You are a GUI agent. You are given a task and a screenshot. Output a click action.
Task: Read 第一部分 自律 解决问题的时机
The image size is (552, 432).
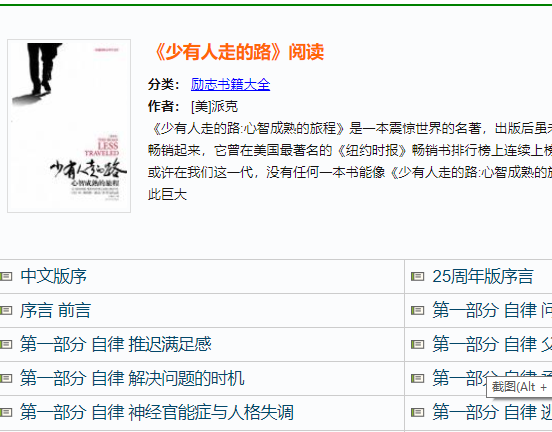tap(132, 378)
